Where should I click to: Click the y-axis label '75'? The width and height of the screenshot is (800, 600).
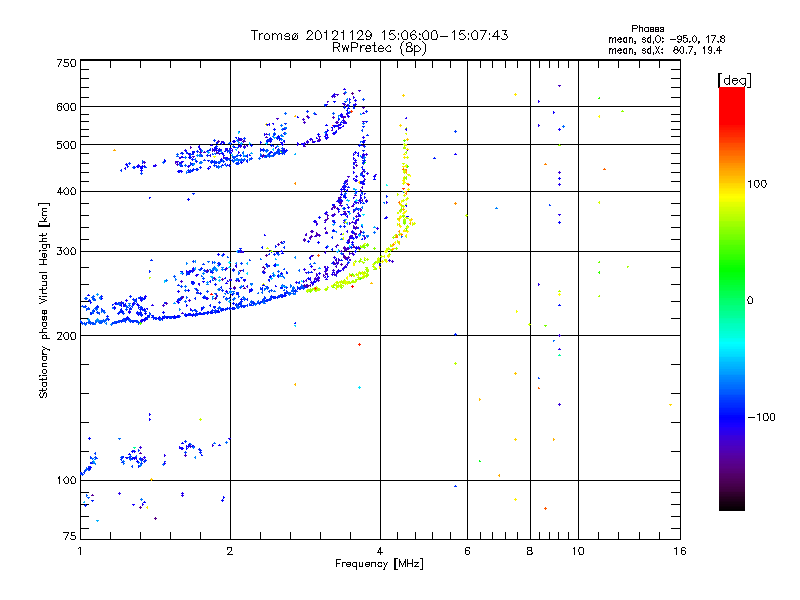70,536
